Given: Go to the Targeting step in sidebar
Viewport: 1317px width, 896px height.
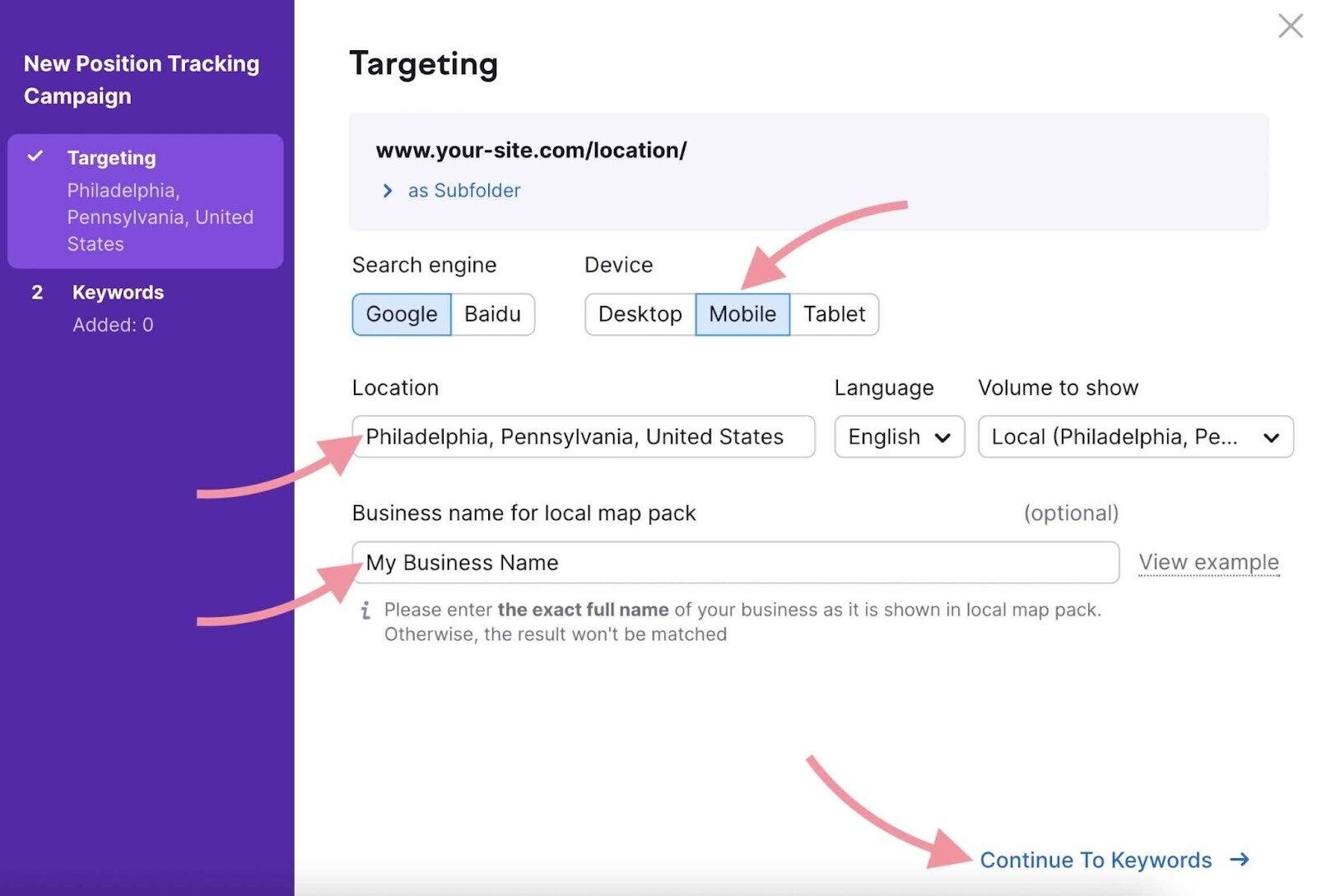Looking at the screenshot, I should click(112, 158).
